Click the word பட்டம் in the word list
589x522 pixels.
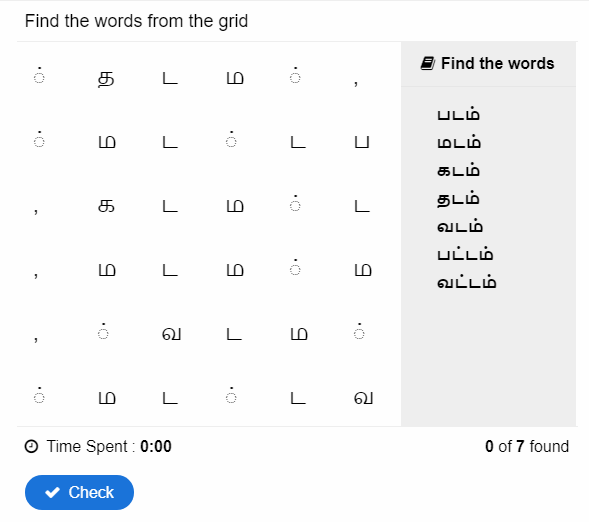[x=465, y=254]
